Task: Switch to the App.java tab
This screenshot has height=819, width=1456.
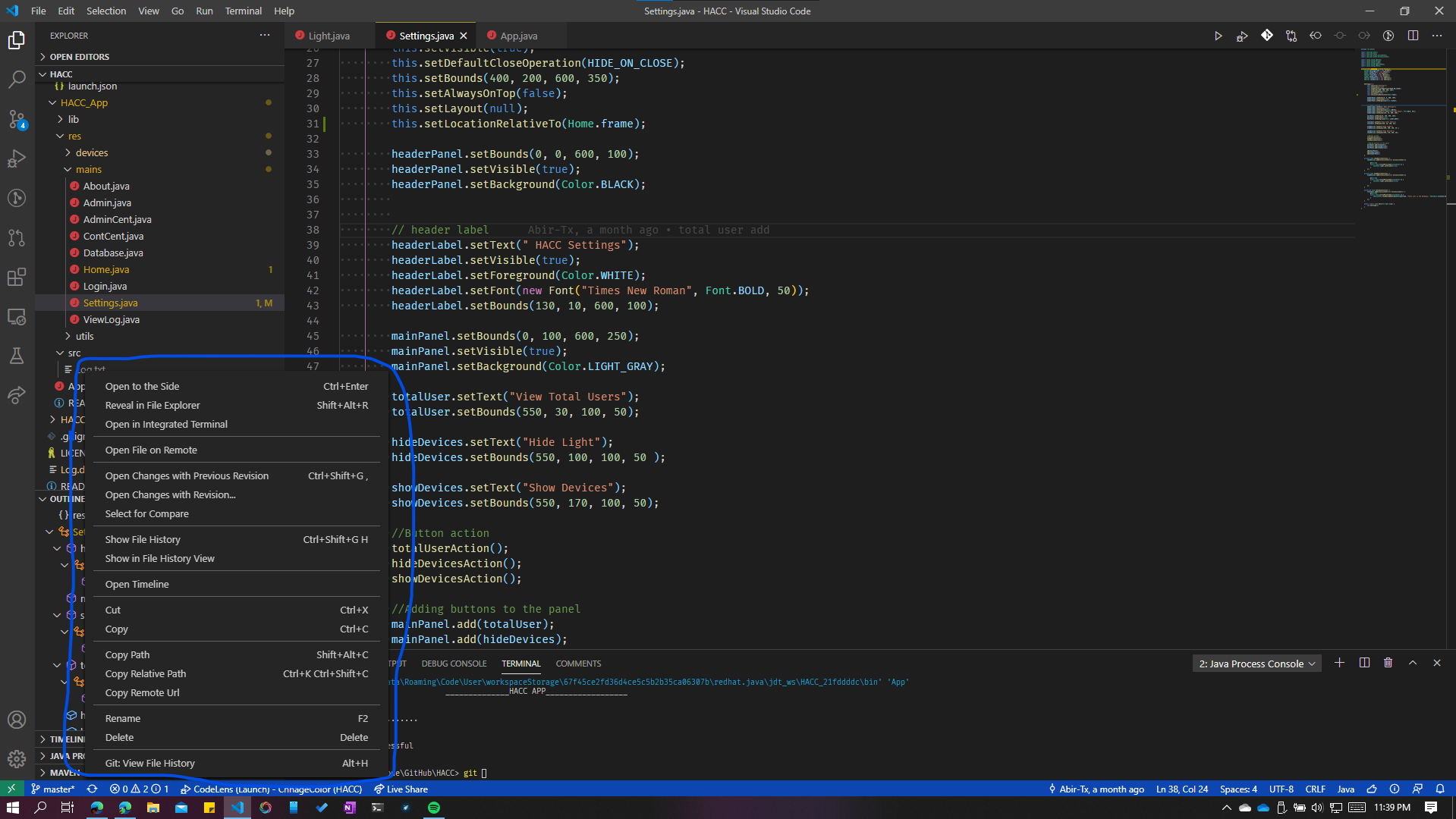Action: click(518, 35)
